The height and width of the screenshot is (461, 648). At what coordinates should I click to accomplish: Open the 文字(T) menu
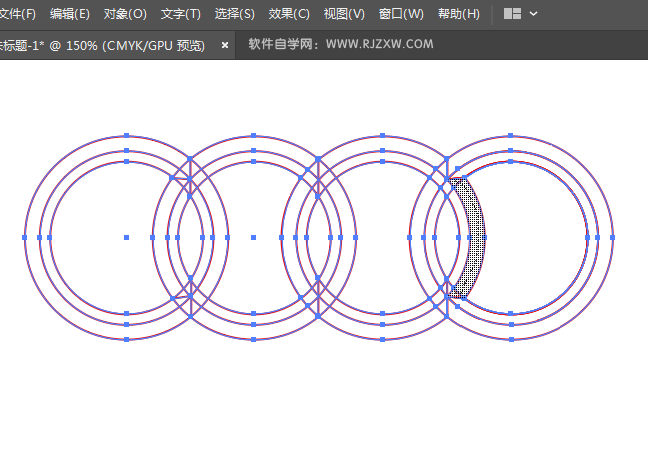(x=181, y=14)
